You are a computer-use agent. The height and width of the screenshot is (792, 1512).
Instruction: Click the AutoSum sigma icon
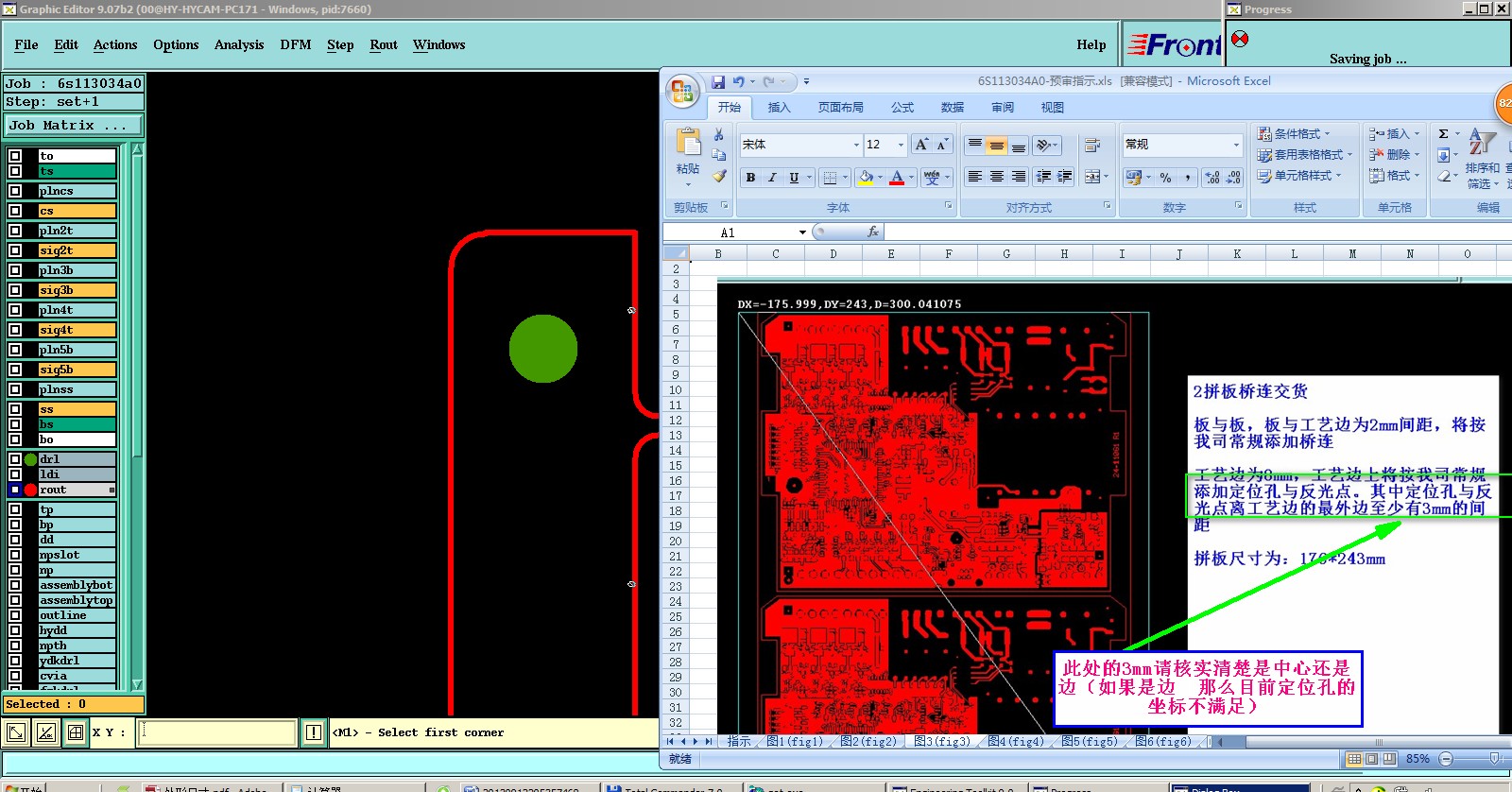pos(1443,134)
